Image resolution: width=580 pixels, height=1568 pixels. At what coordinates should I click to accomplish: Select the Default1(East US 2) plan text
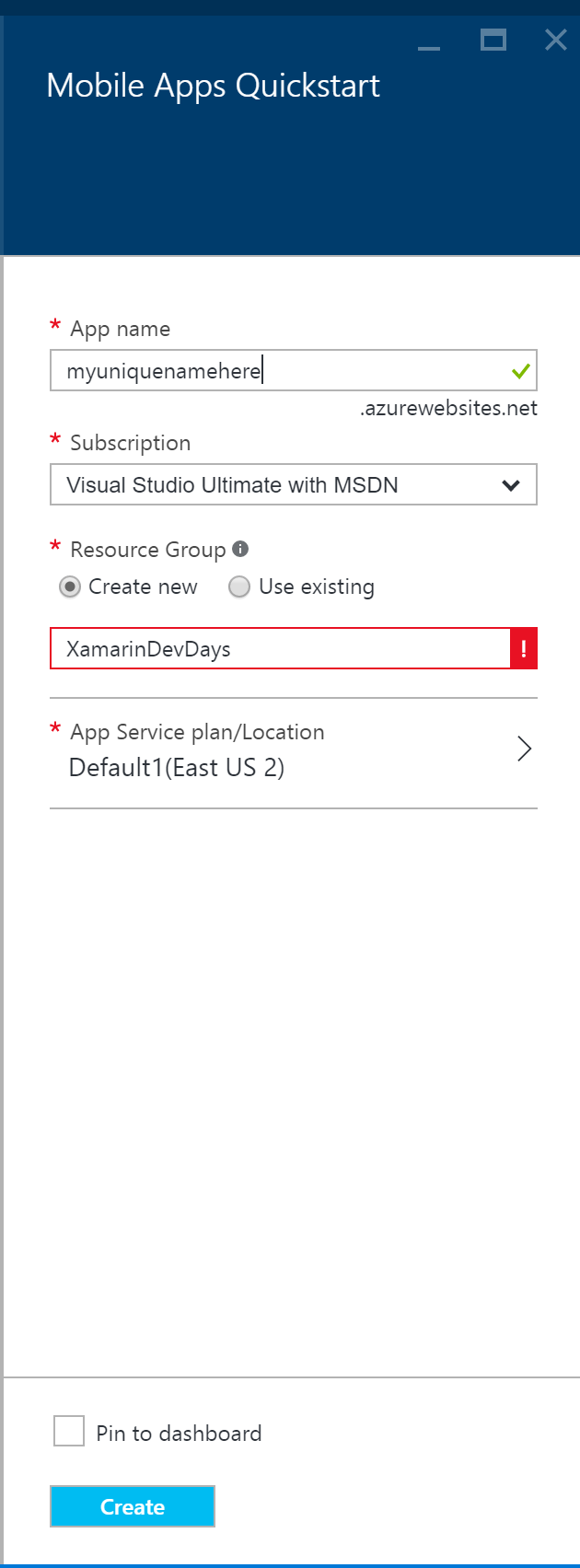coord(177,768)
